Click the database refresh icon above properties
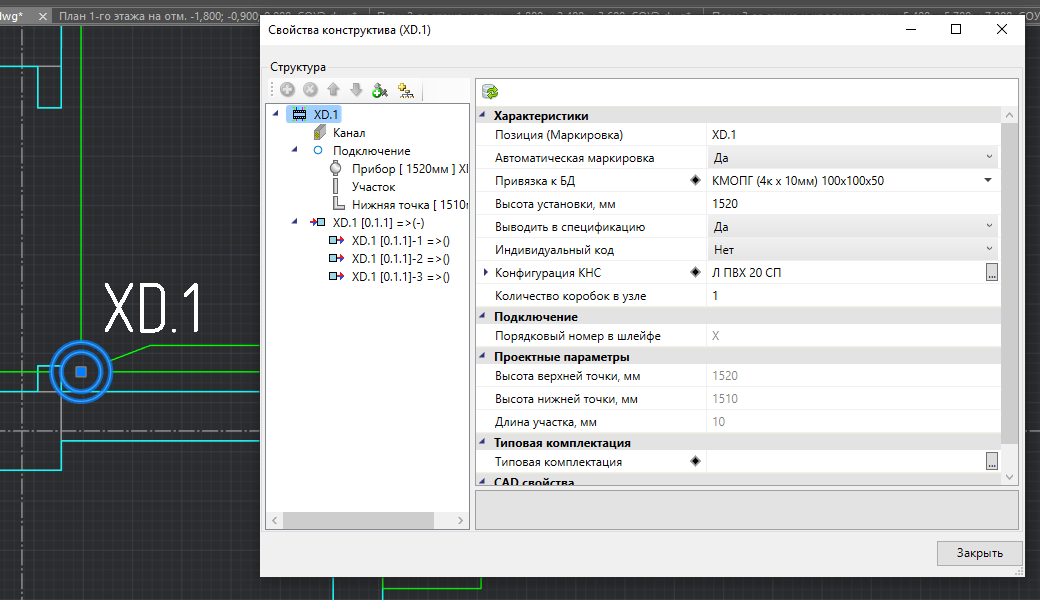This screenshot has height=600, width=1040. [x=490, y=92]
